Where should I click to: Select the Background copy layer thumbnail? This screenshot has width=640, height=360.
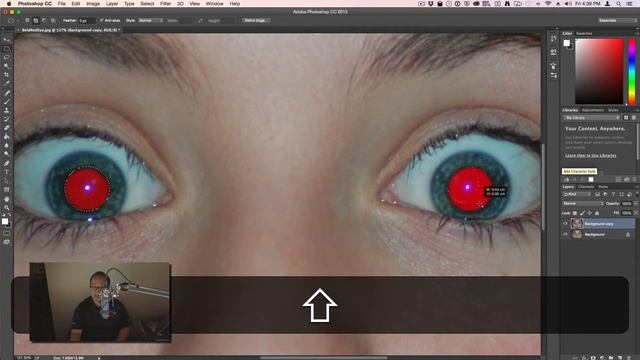pos(576,224)
